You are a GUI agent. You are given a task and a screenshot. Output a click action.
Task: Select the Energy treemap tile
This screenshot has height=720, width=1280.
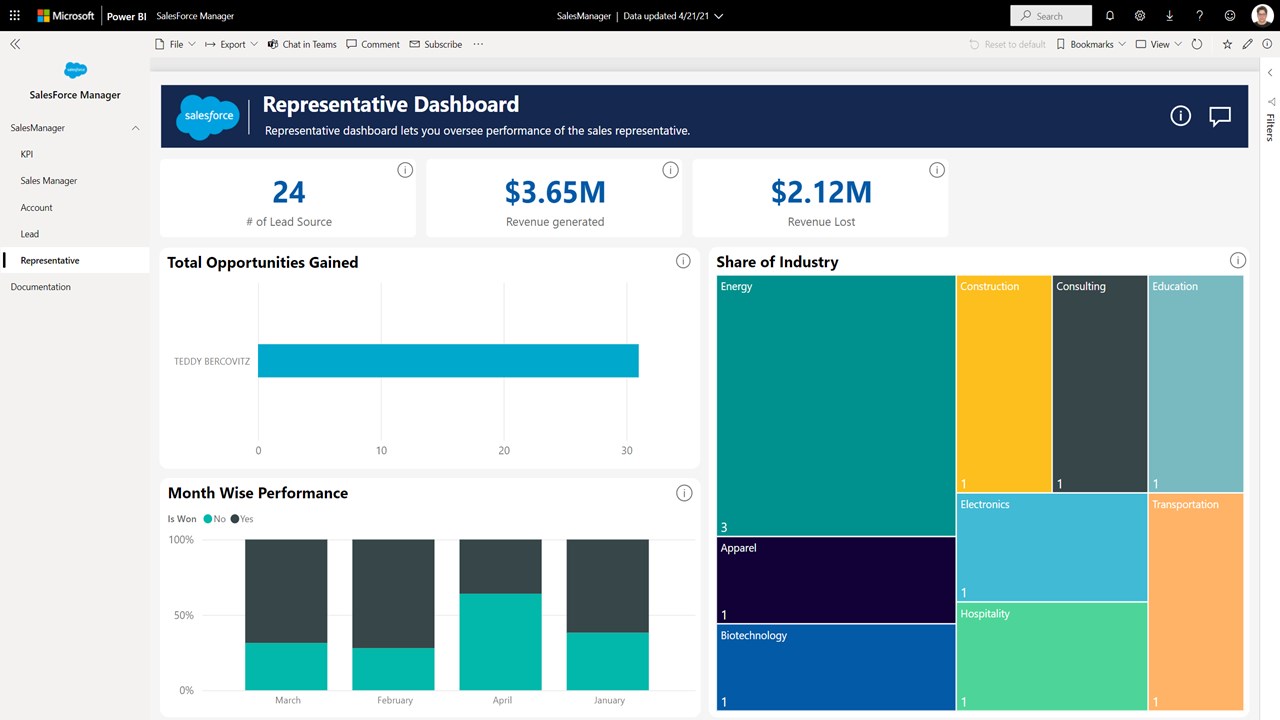coord(836,406)
